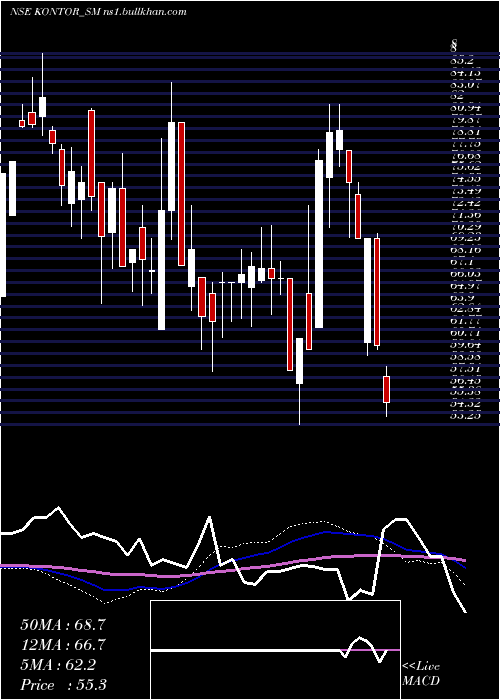This screenshot has width=500, height=700.
Task: Click the '<<Live MACD' label
Action: point(421,673)
